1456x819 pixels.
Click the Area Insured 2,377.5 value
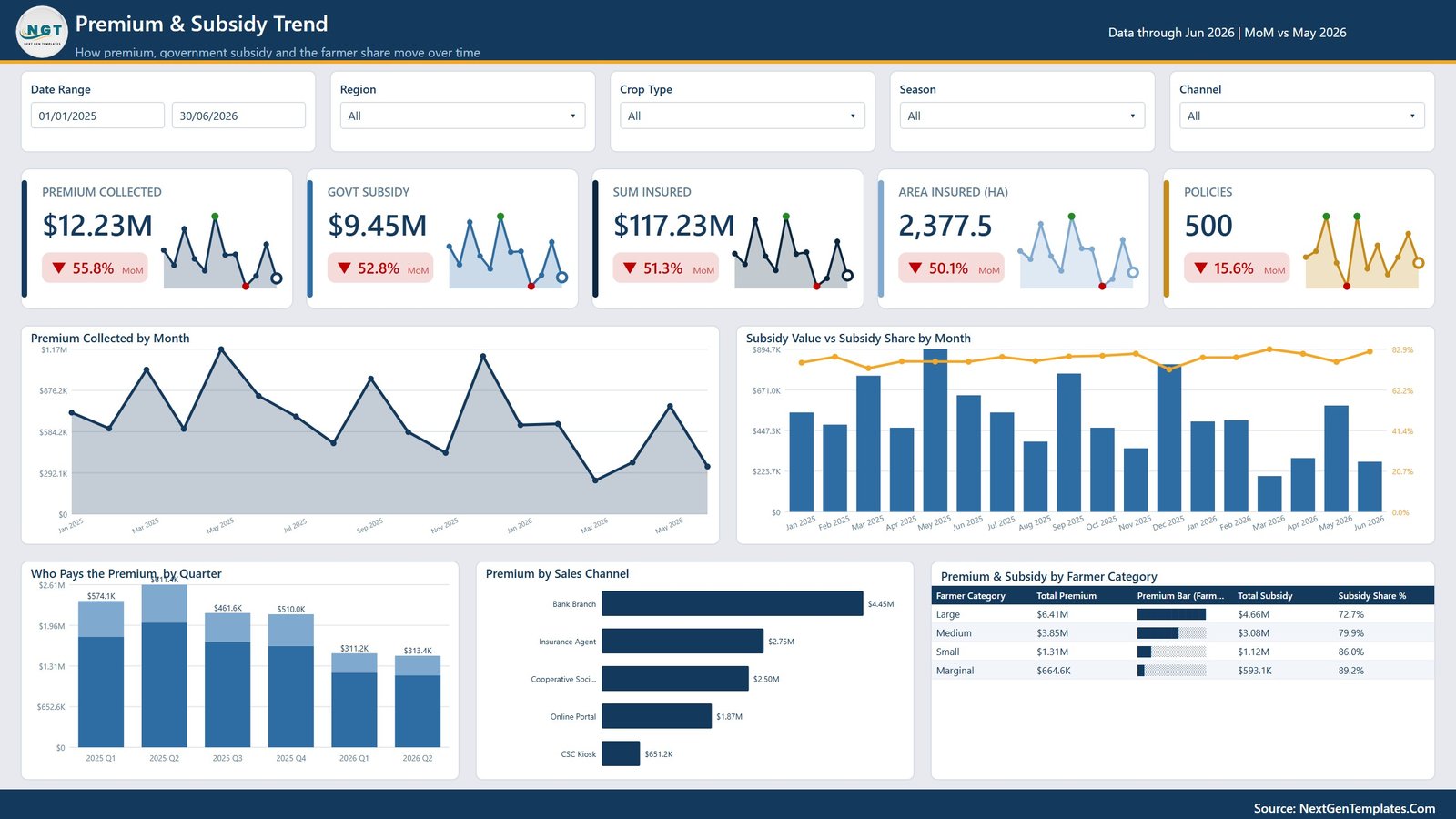coord(945,226)
